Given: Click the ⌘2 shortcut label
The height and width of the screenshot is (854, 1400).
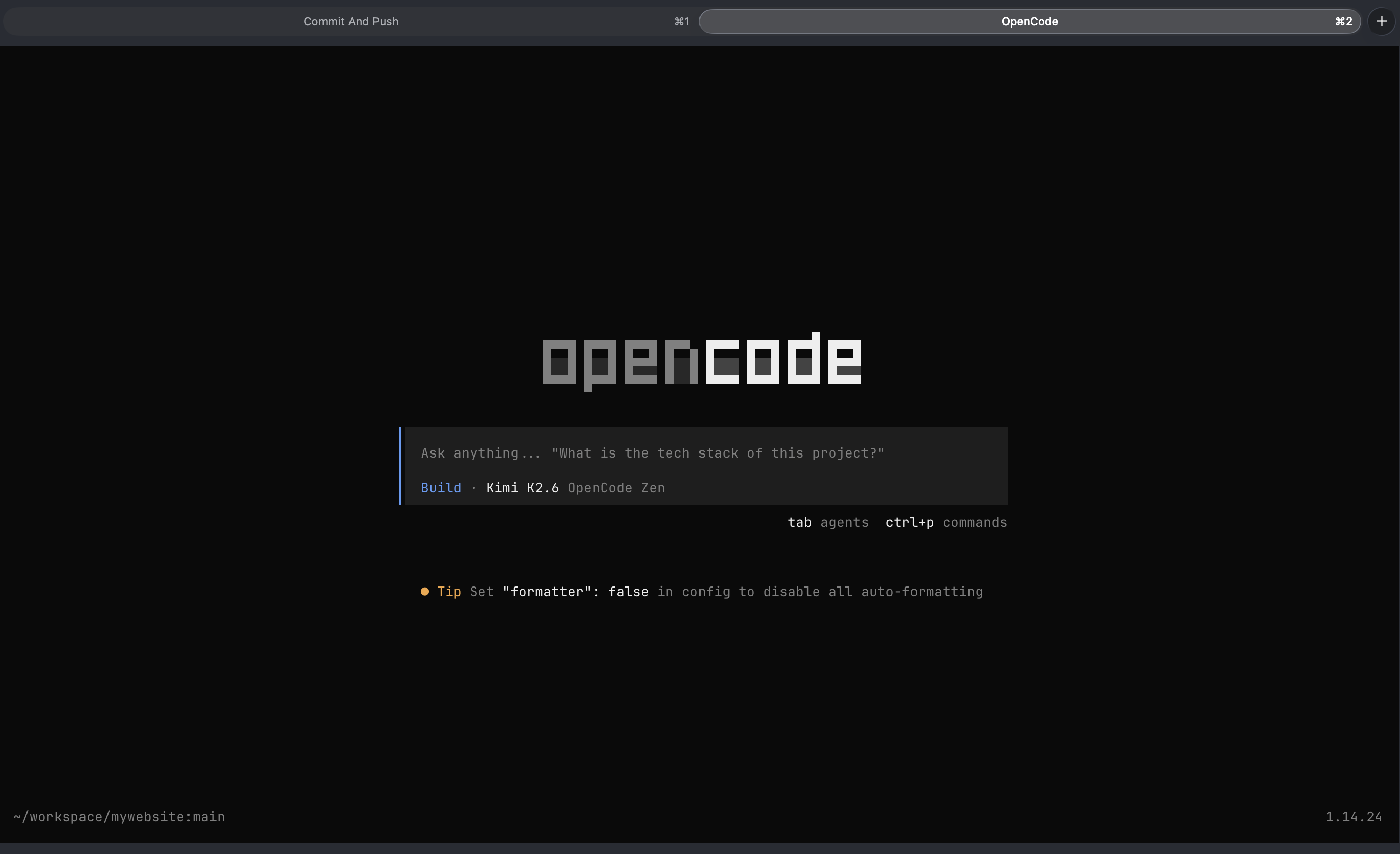Looking at the screenshot, I should coord(1343,21).
